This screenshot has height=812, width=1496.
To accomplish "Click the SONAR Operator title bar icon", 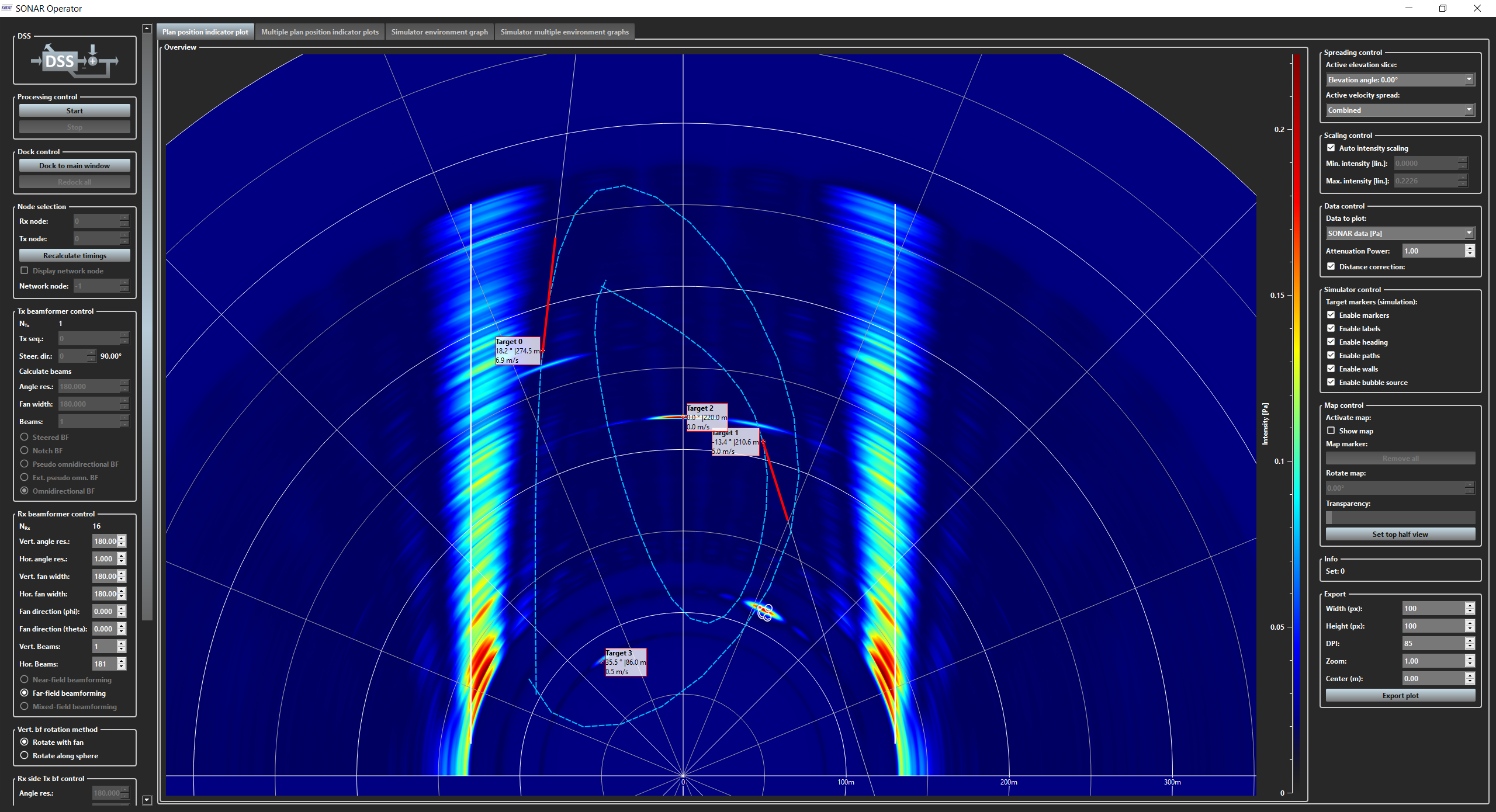I will click(x=7, y=8).
